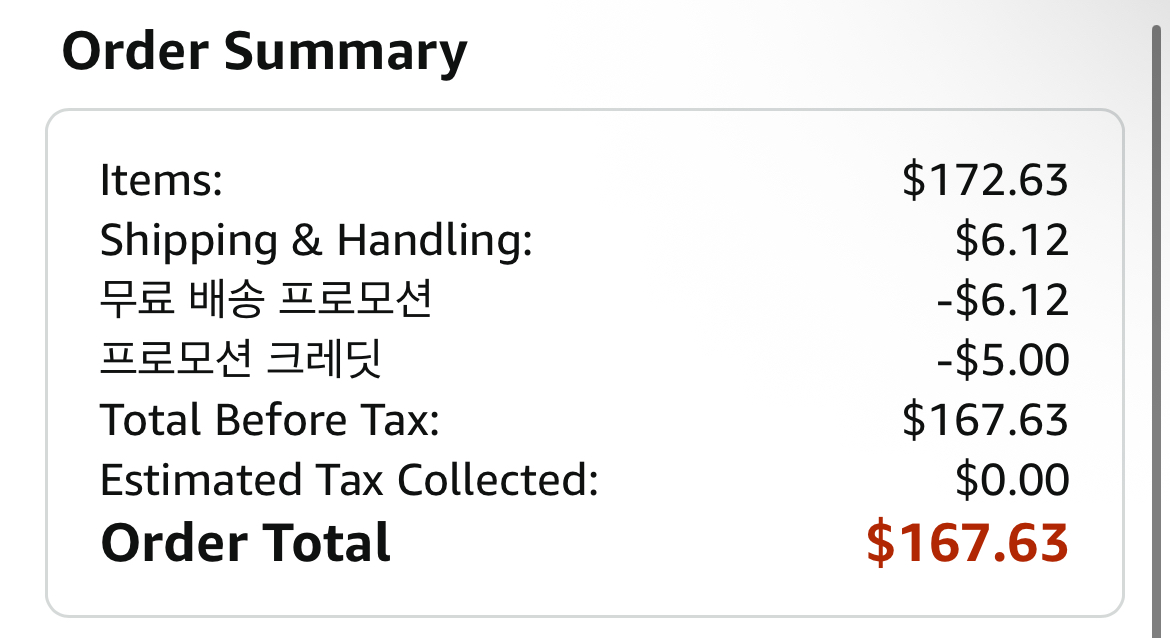Select the Total Before Tax amount in black
This screenshot has width=1170, height=638.
click(x=985, y=420)
